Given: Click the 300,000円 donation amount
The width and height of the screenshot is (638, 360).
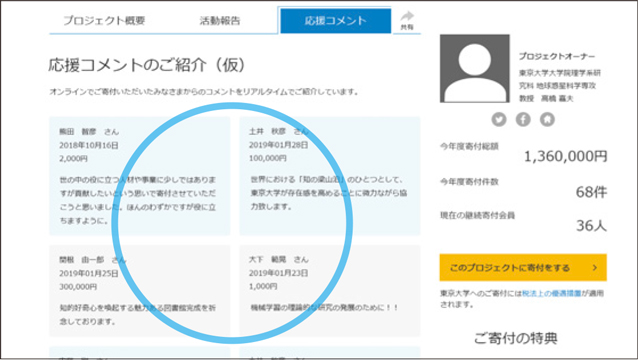Looking at the screenshot, I should (x=78, y=287).
